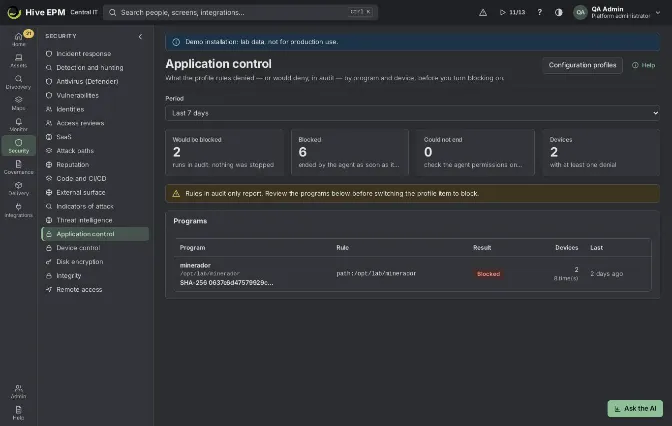
Task: Click the Program column header
Action: coord(192,248)
